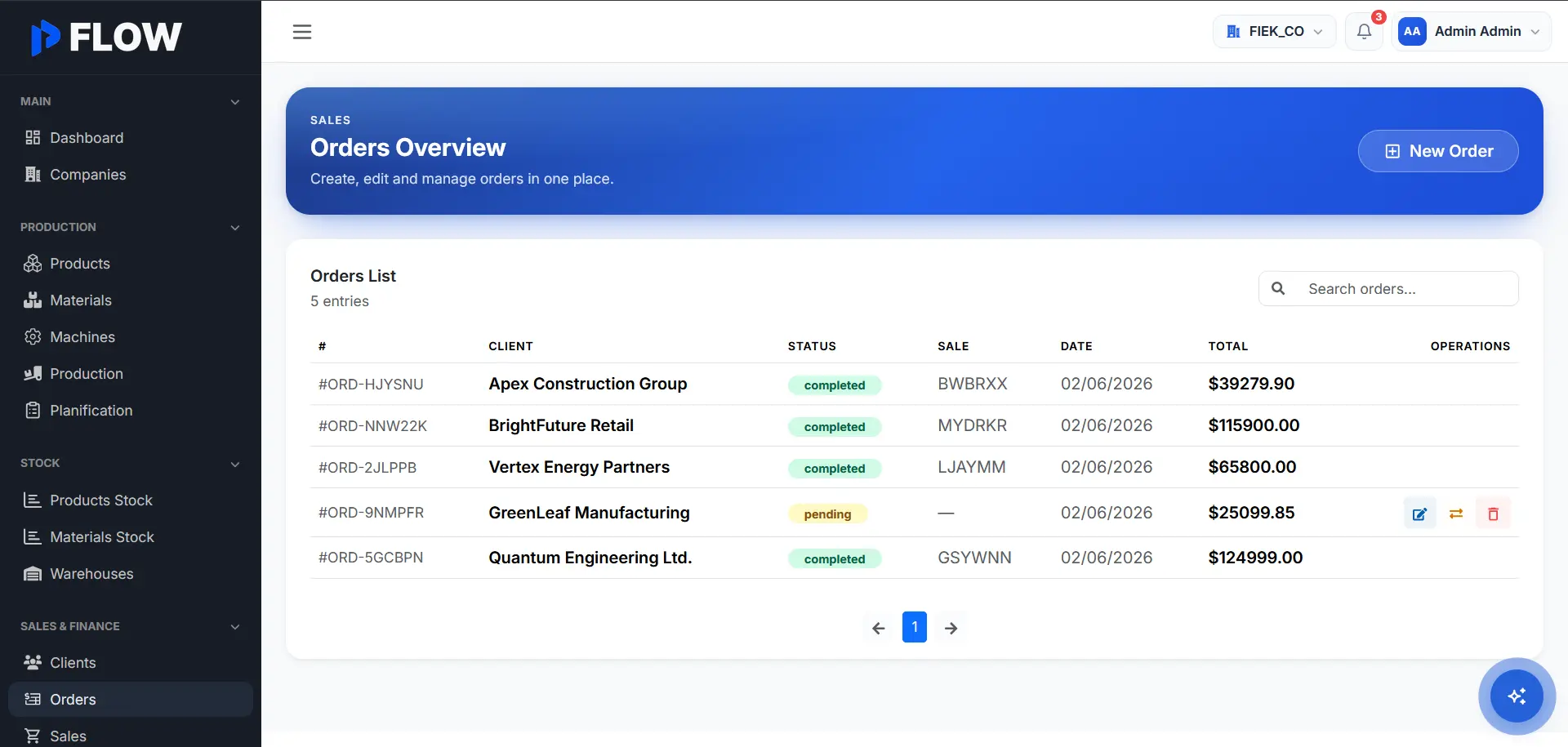The width and height of the screenshot is (1568, 747).
Task: Click the Sales cart icon
Action: (33, 736)
